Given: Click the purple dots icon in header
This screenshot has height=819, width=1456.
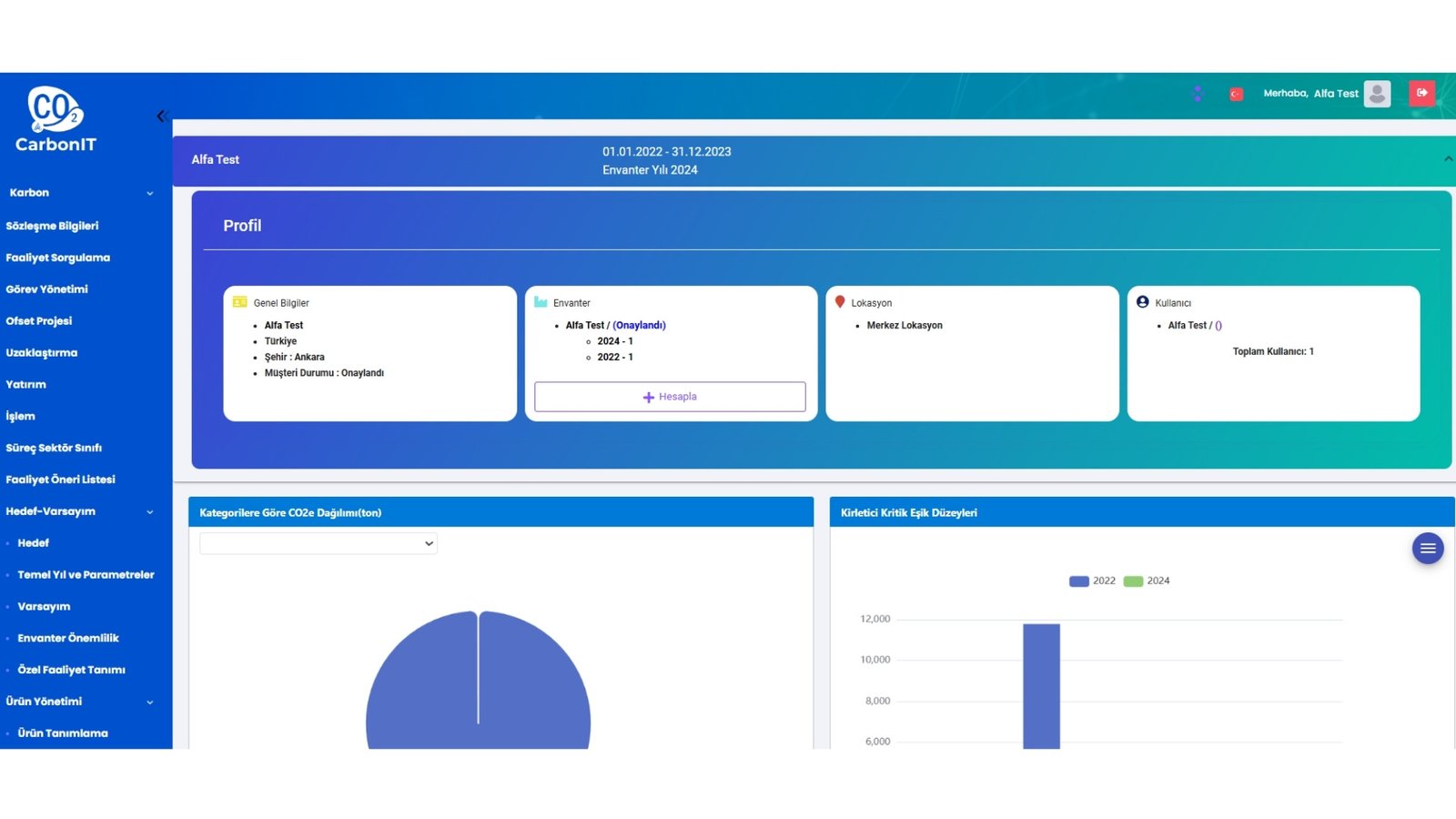Looking at the screenshot, I should pos(1198,94).
